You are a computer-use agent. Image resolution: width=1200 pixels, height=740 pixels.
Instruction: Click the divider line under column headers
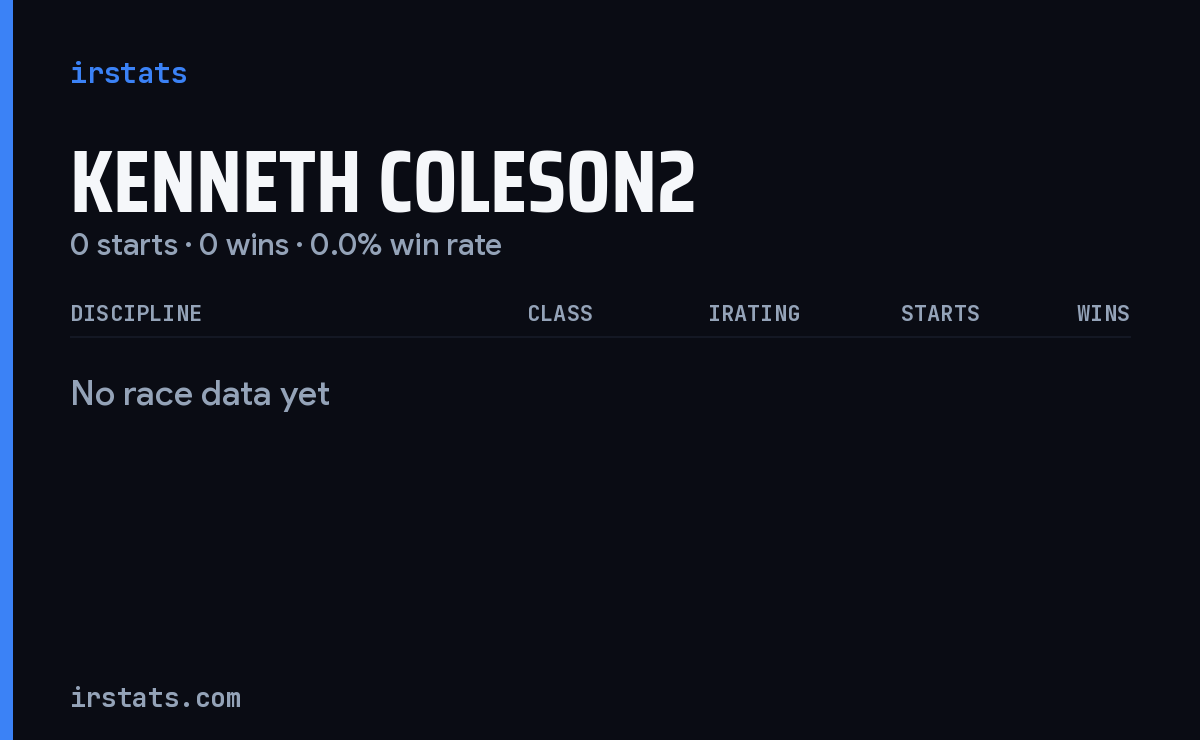601,337
